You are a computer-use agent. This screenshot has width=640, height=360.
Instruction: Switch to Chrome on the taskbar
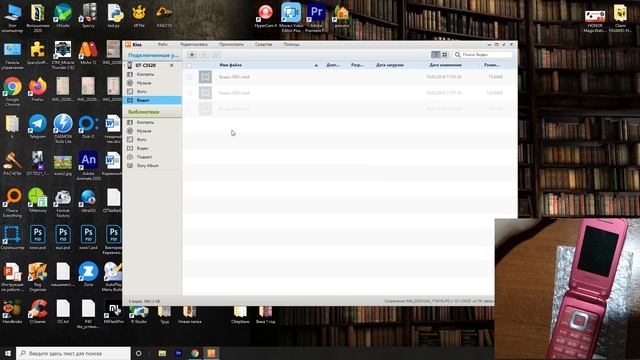[x=195, y=353]
